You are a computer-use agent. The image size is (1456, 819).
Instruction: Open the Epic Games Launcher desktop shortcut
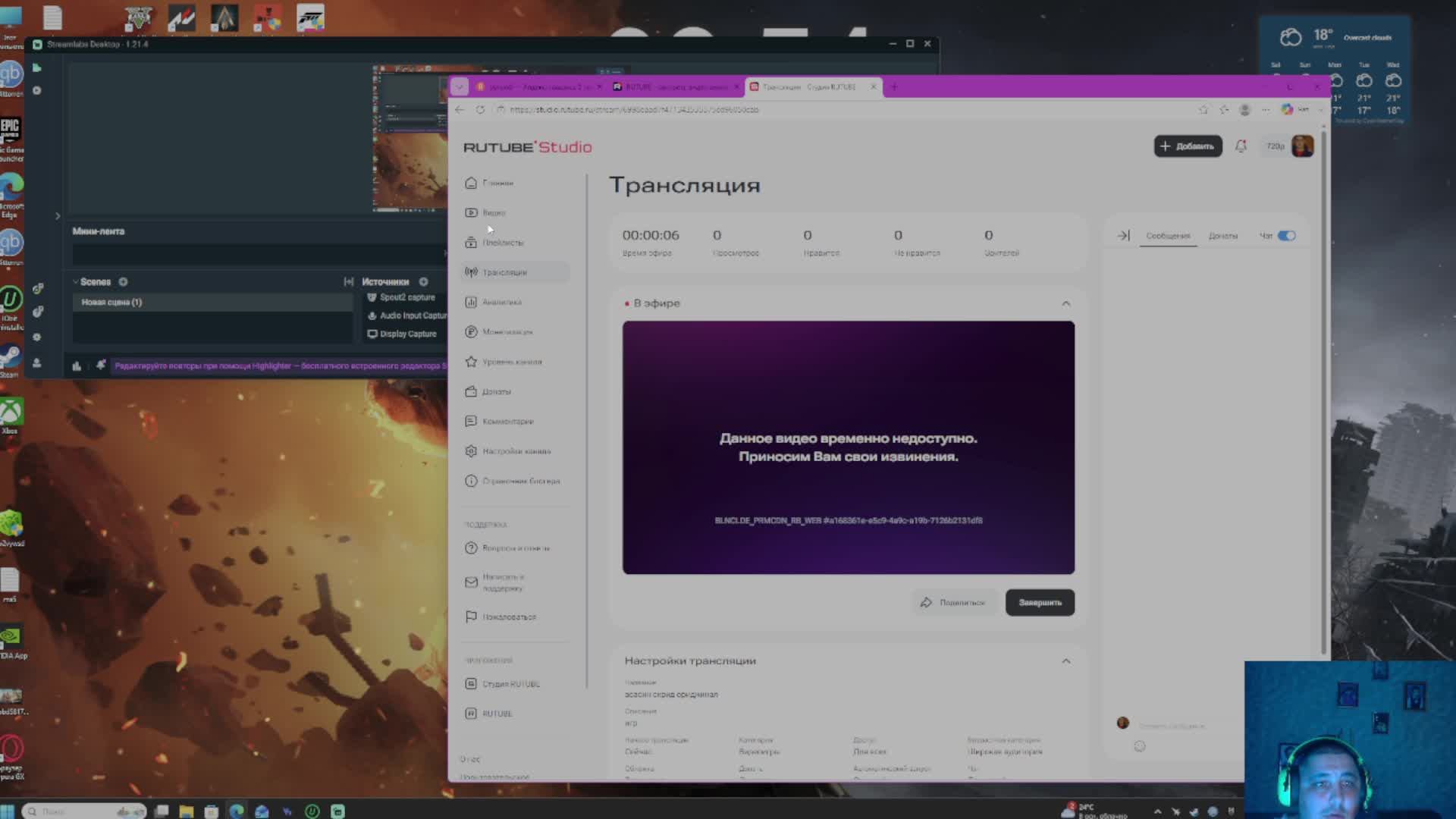click(11, 140)
